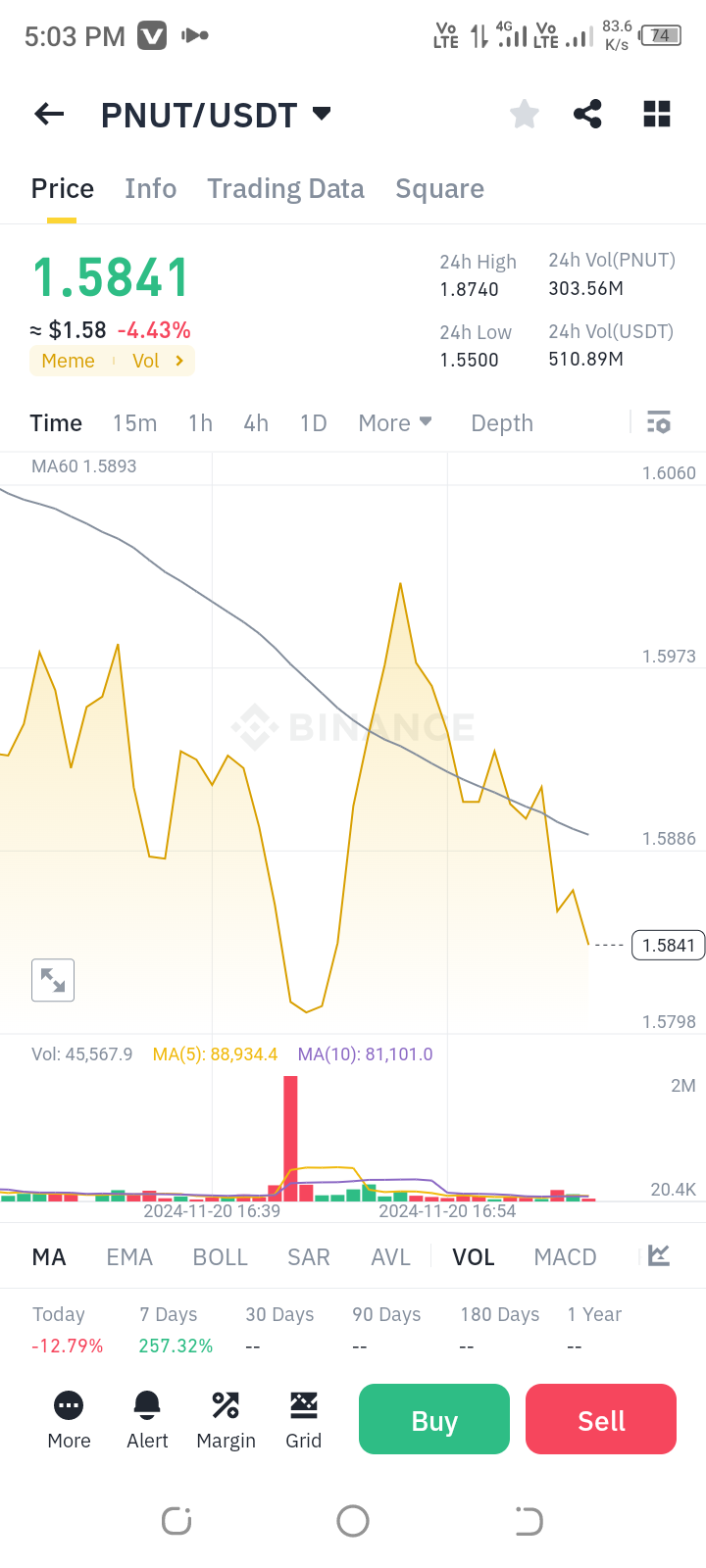Select the 15m timeframe tab
706x1568 pixels.
tap(134, 423)
